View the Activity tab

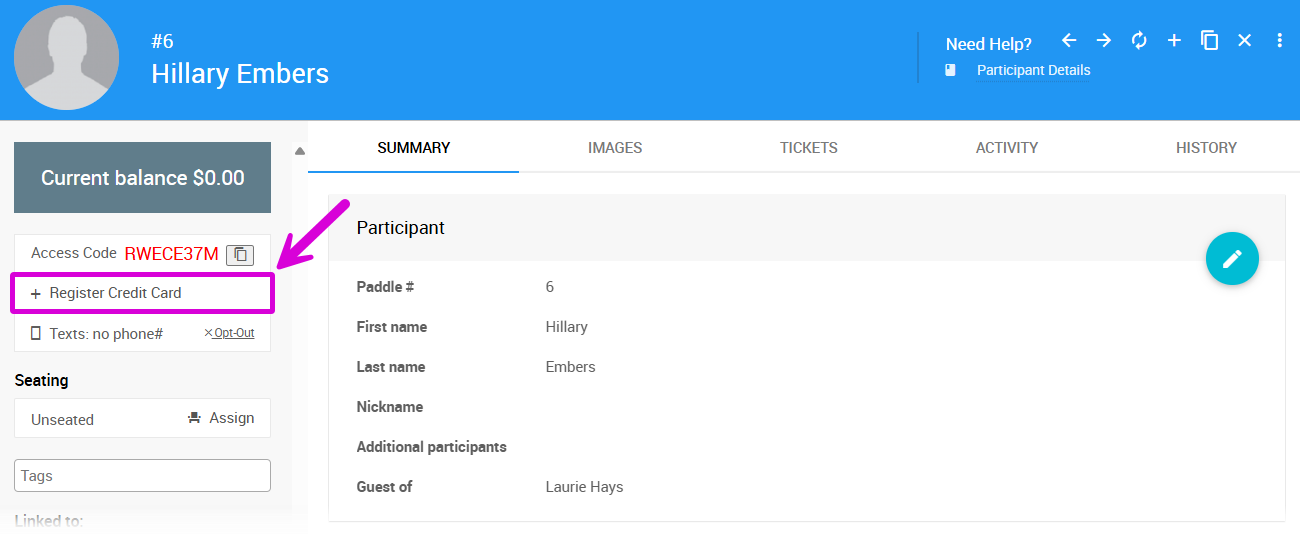tap(1006, 148)
